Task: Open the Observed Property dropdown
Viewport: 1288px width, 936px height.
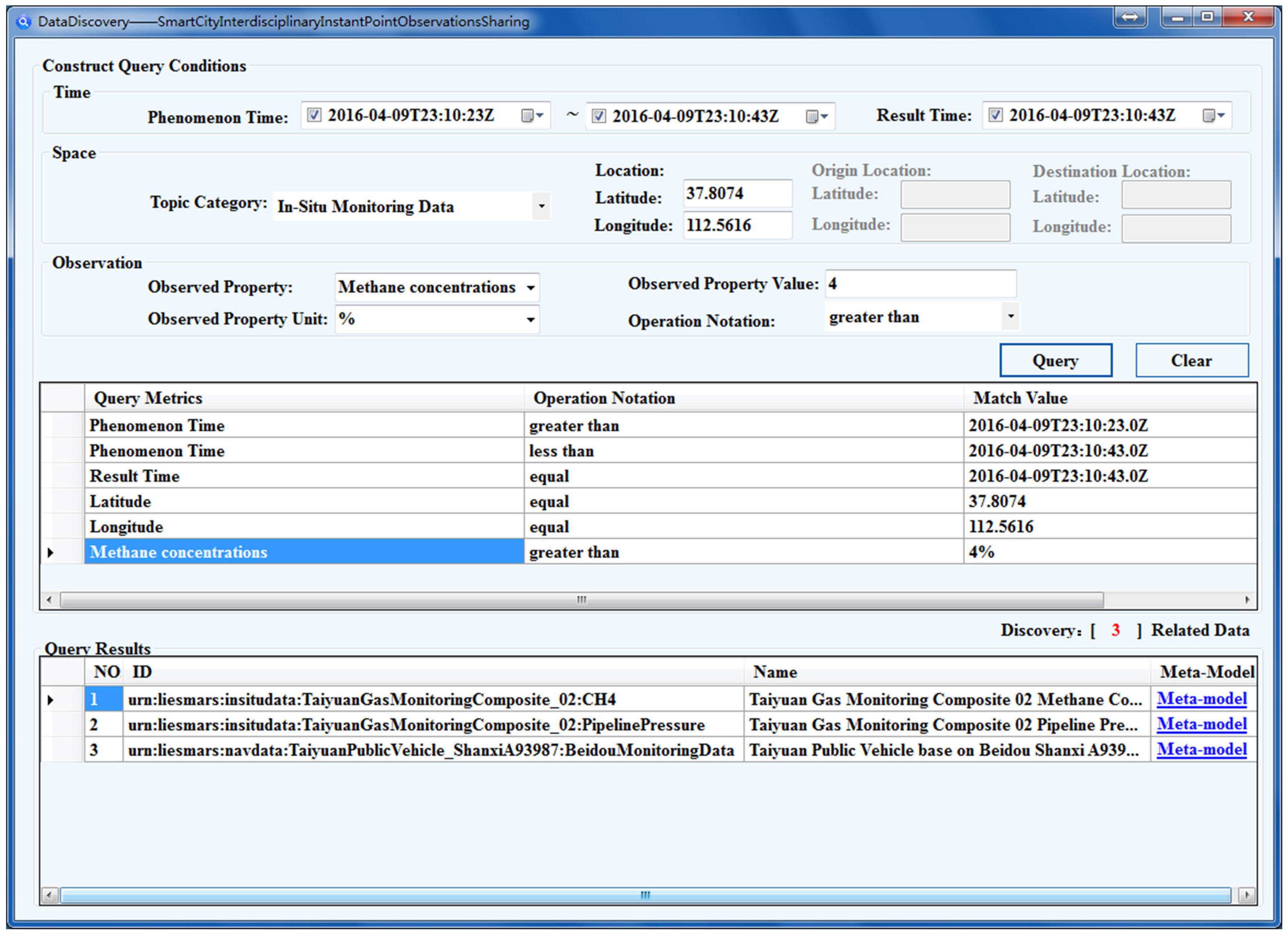Action: click(531, 287)
